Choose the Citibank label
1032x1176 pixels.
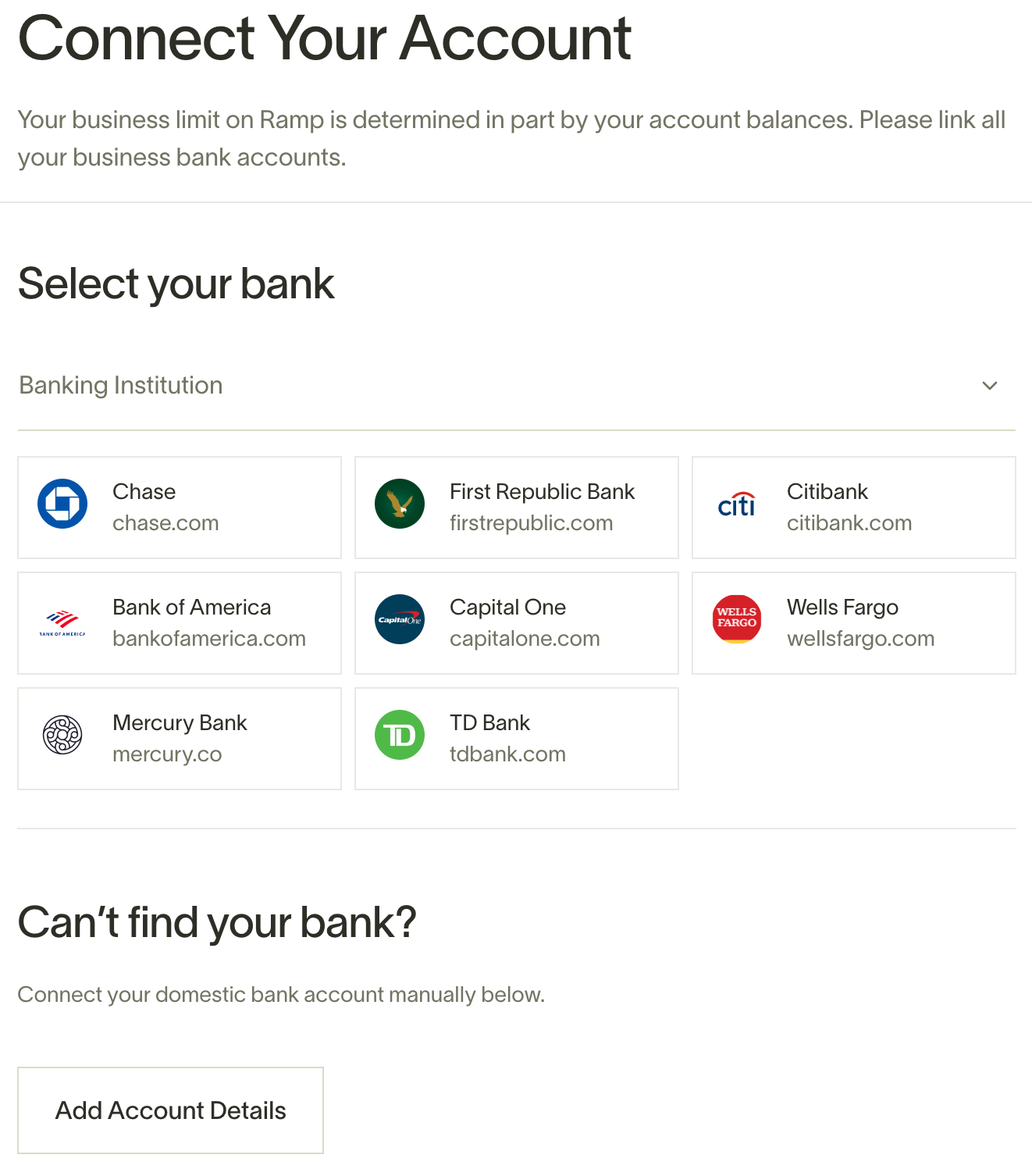[x=827, y=491]
